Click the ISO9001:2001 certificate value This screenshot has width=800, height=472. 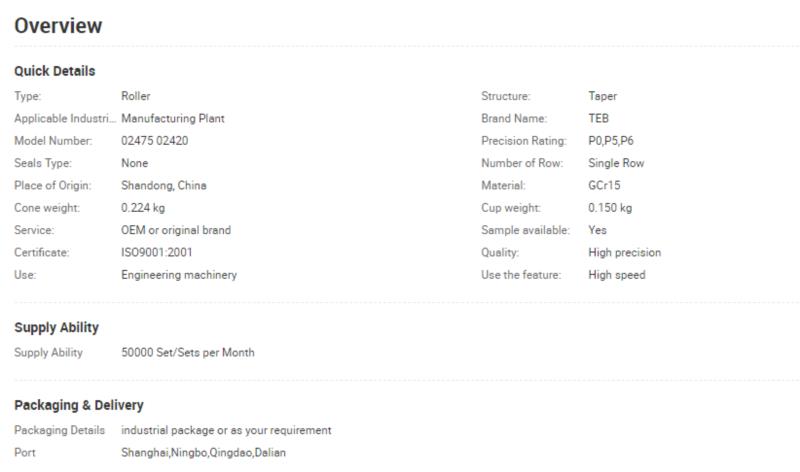click(x=157, y=253)
